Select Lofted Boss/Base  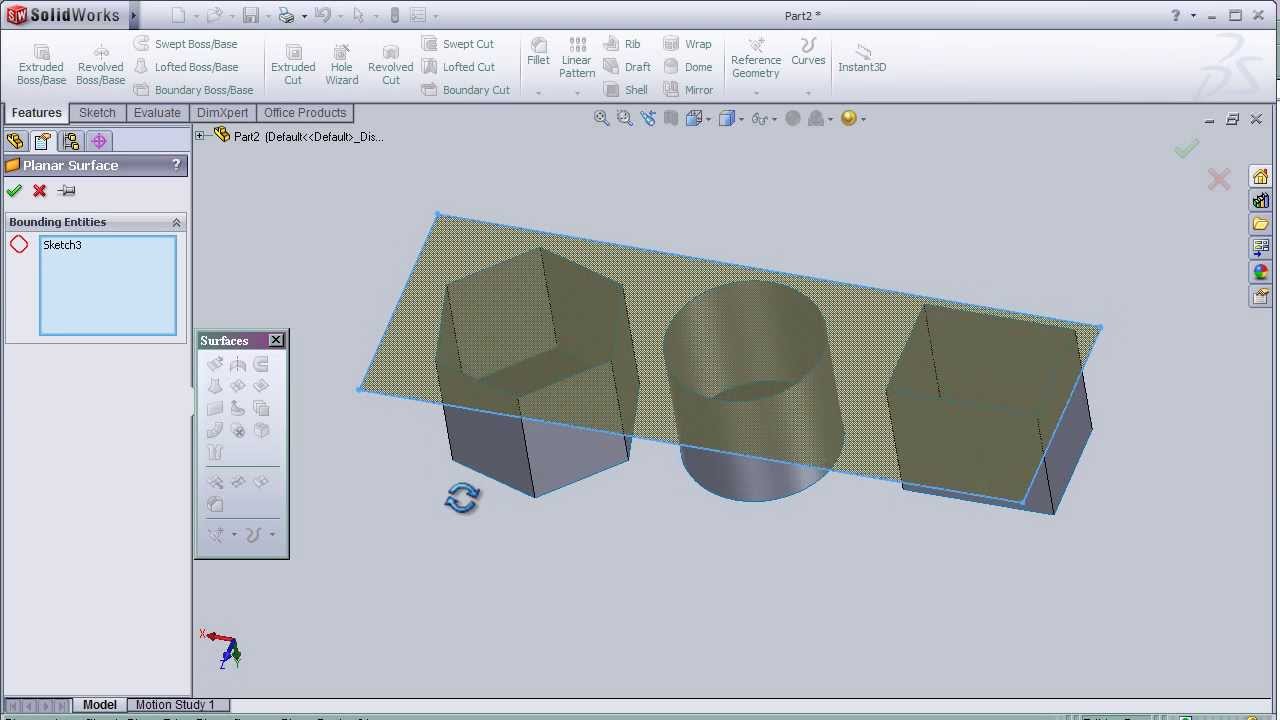pos(186,67)
